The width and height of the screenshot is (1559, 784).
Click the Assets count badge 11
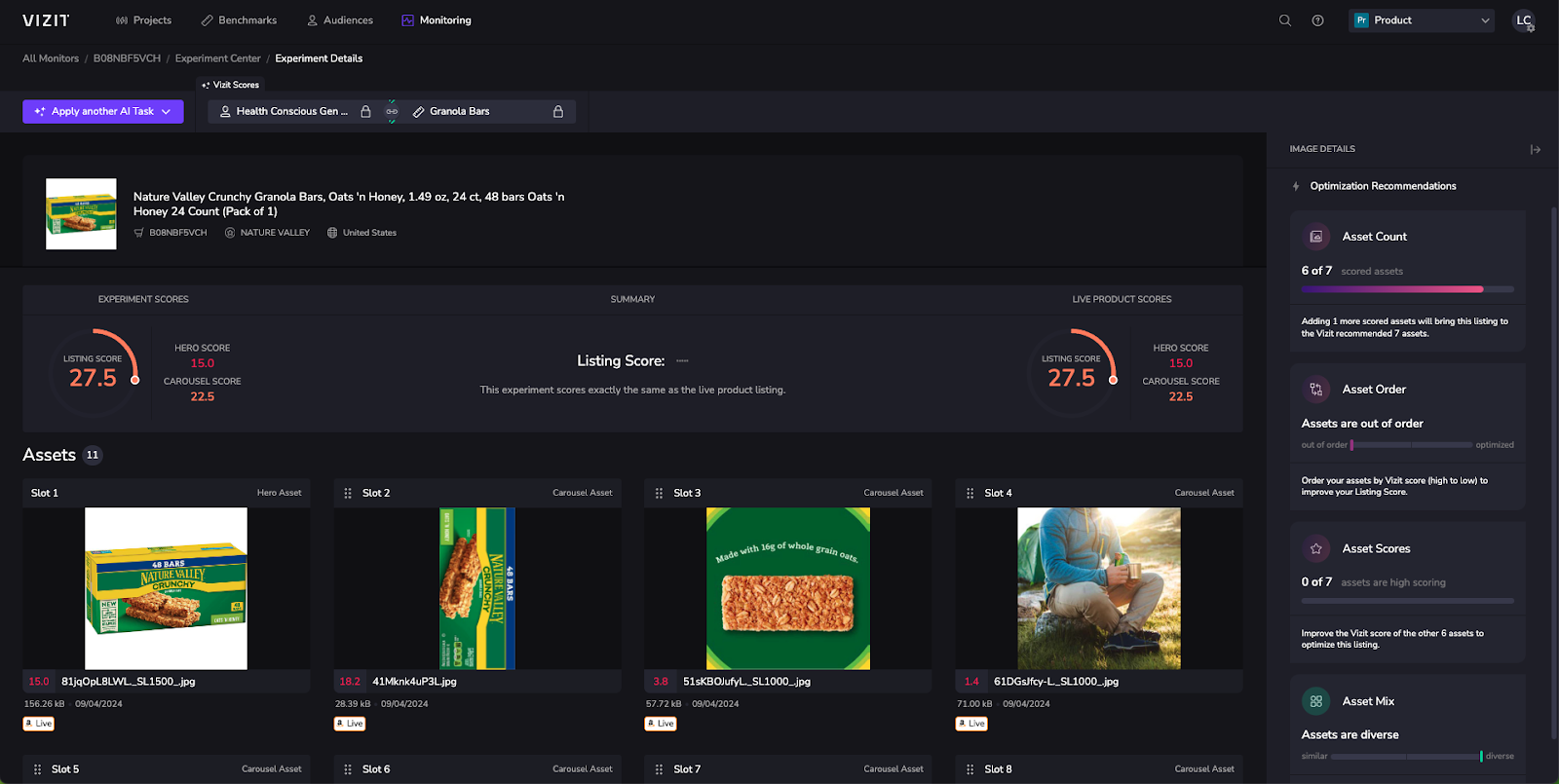[x=93, y=455]
